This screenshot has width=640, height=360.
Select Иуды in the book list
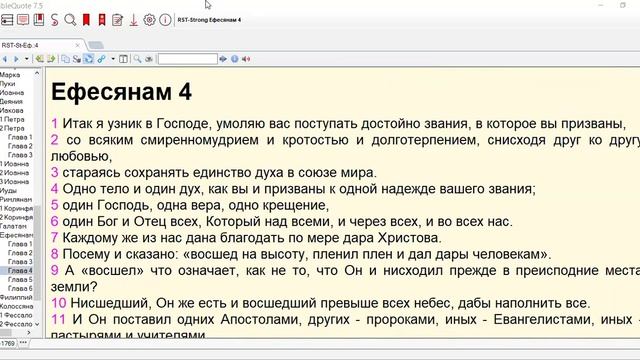(x=9, y=191)
